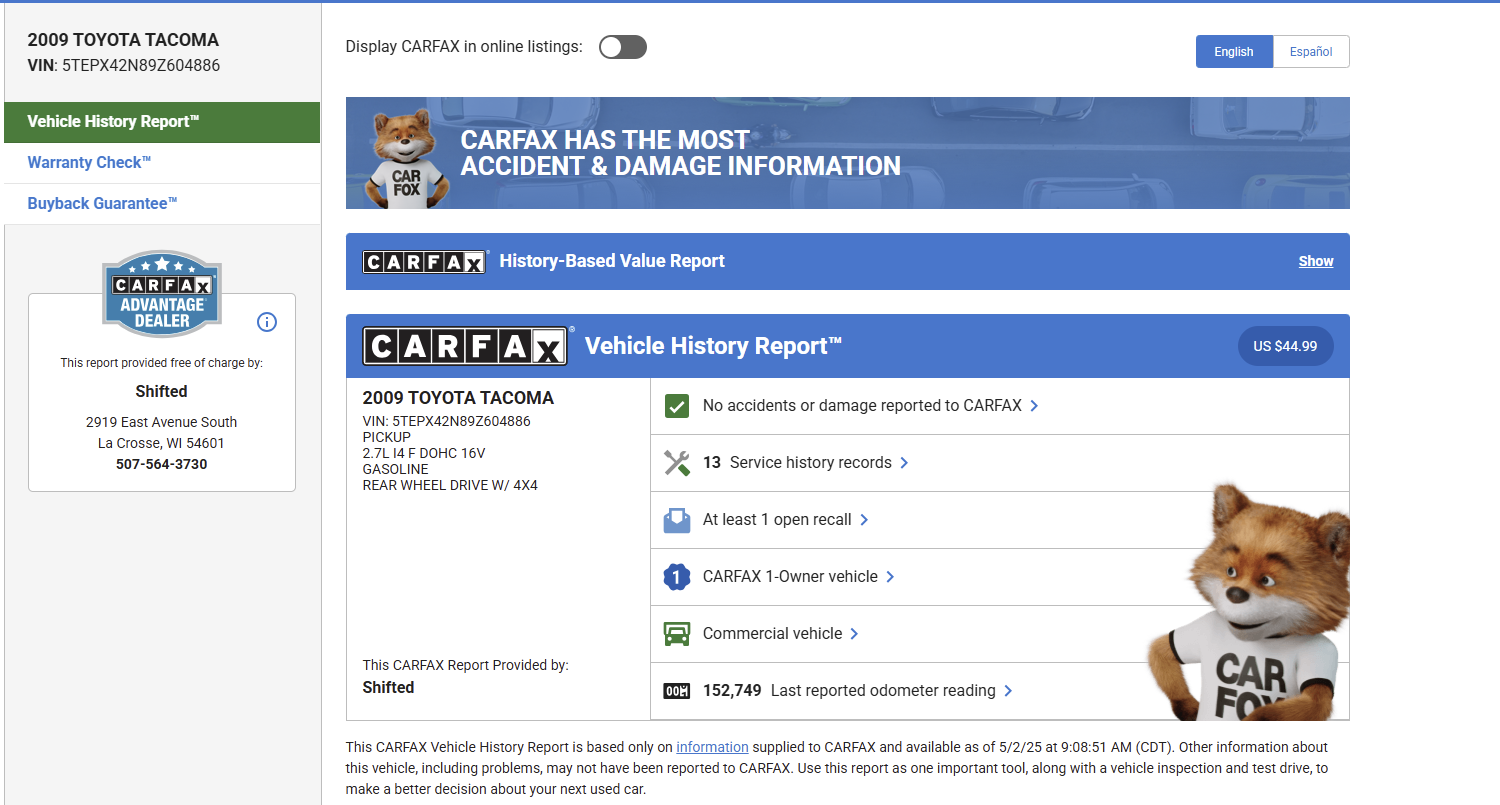1500x805 pixels.
Task: Click the blue 1-Owner badge icon
Action: tap(677, 577)
